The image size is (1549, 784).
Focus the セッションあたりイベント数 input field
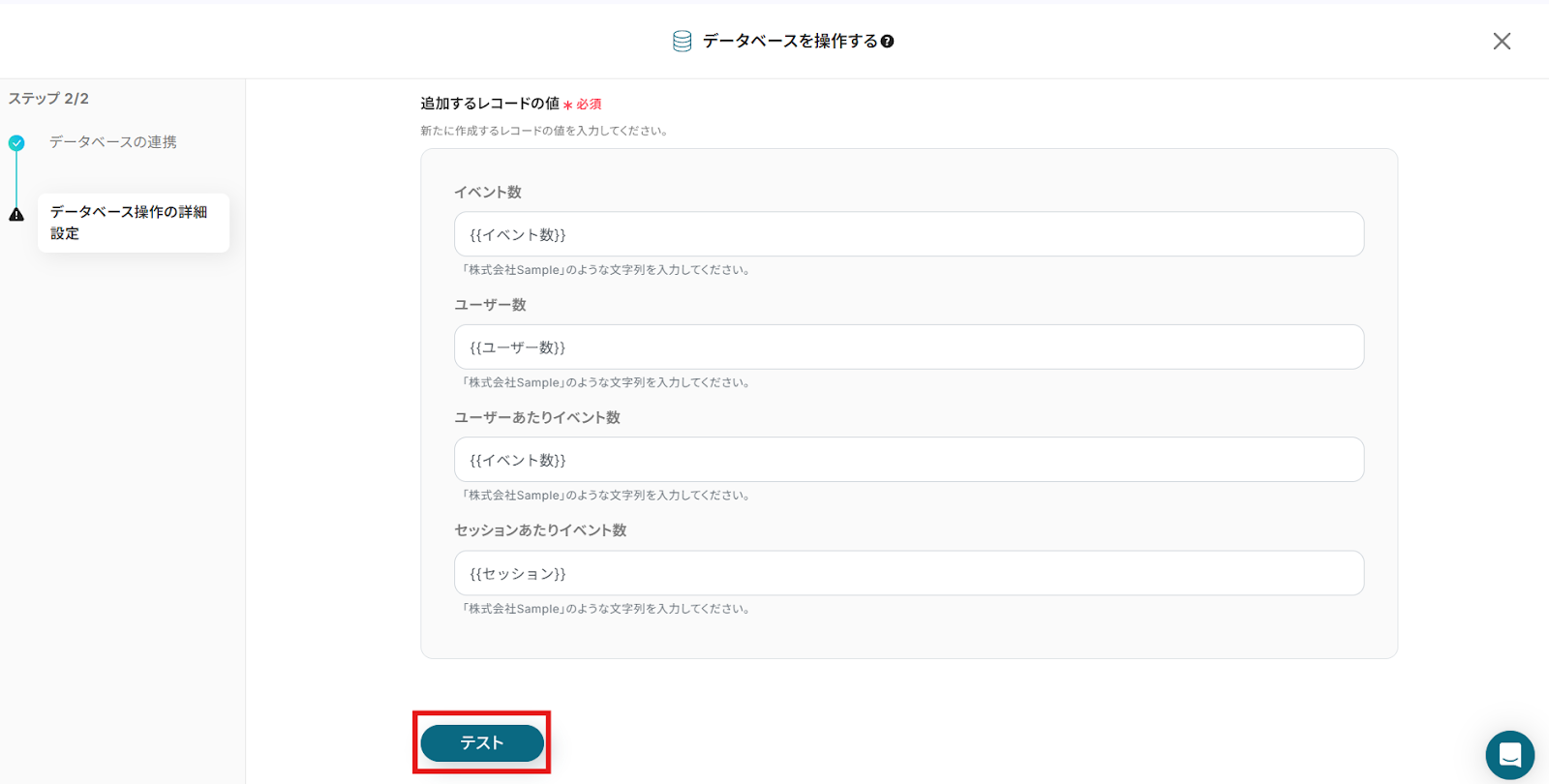pyautogui.click(x=909, y=573)
